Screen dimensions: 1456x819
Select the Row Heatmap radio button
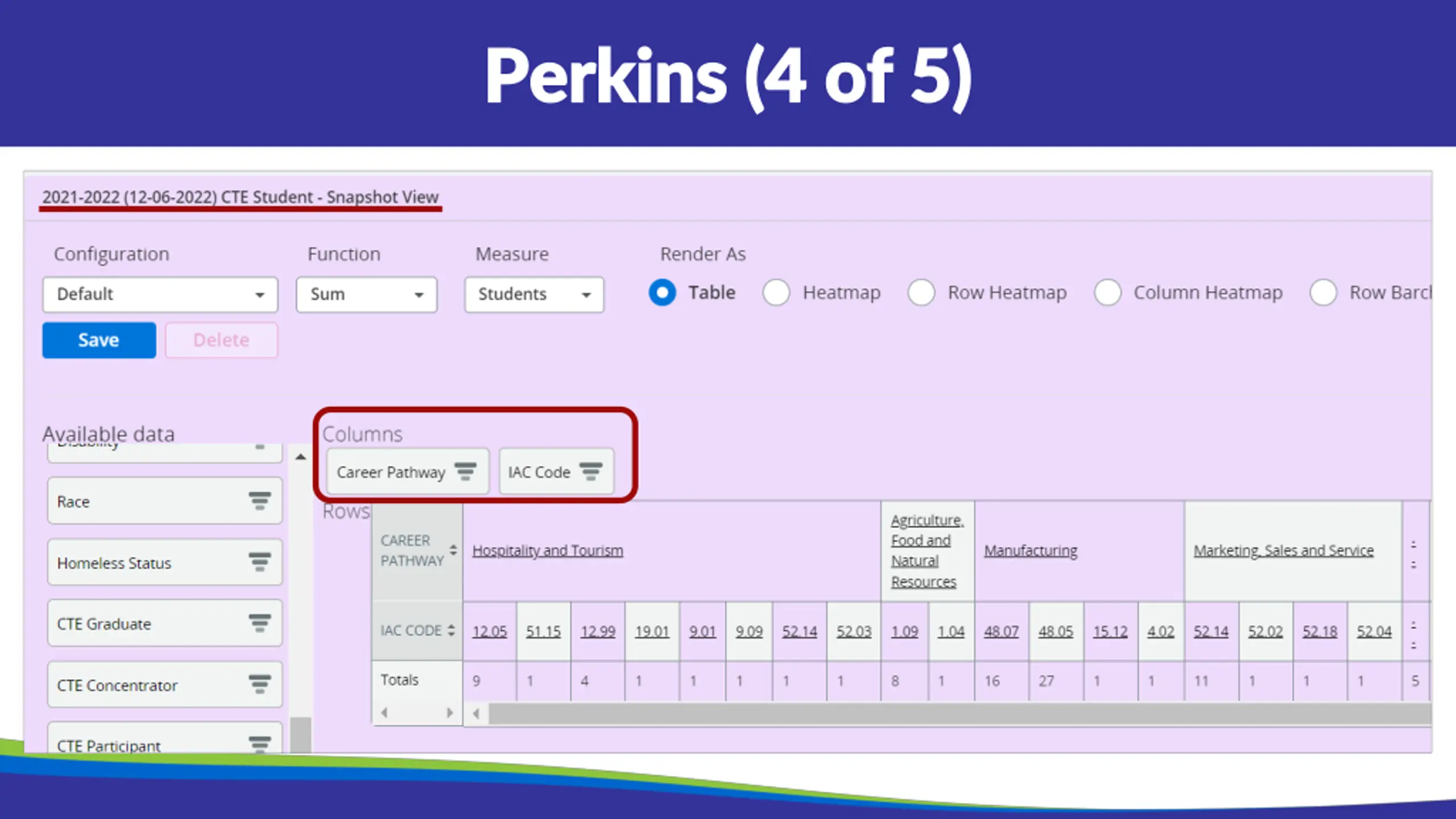tap(921, 293)
